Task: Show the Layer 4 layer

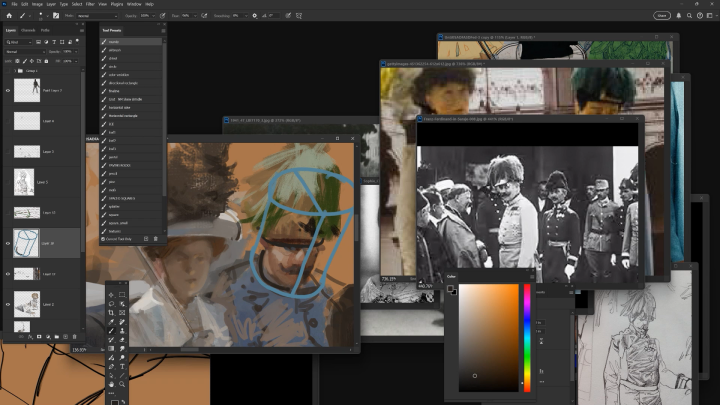Action: 8,121
